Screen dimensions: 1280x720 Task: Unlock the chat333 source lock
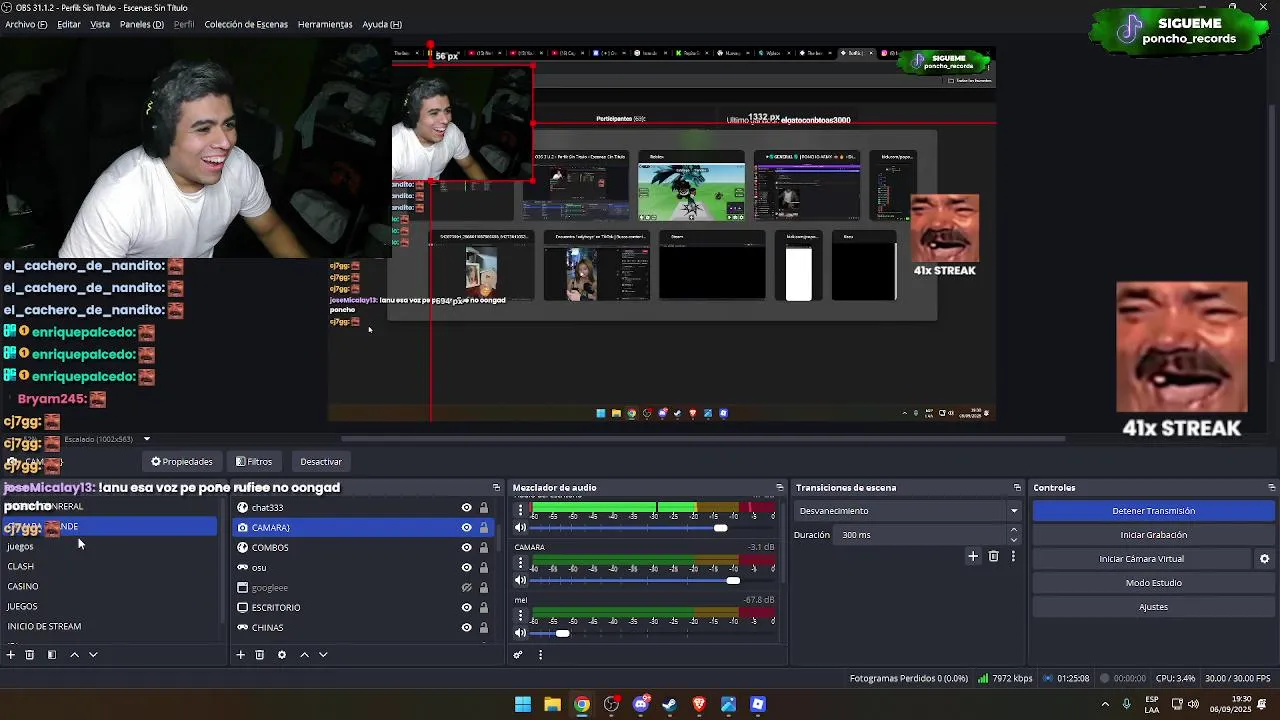[x=484, y=508]
